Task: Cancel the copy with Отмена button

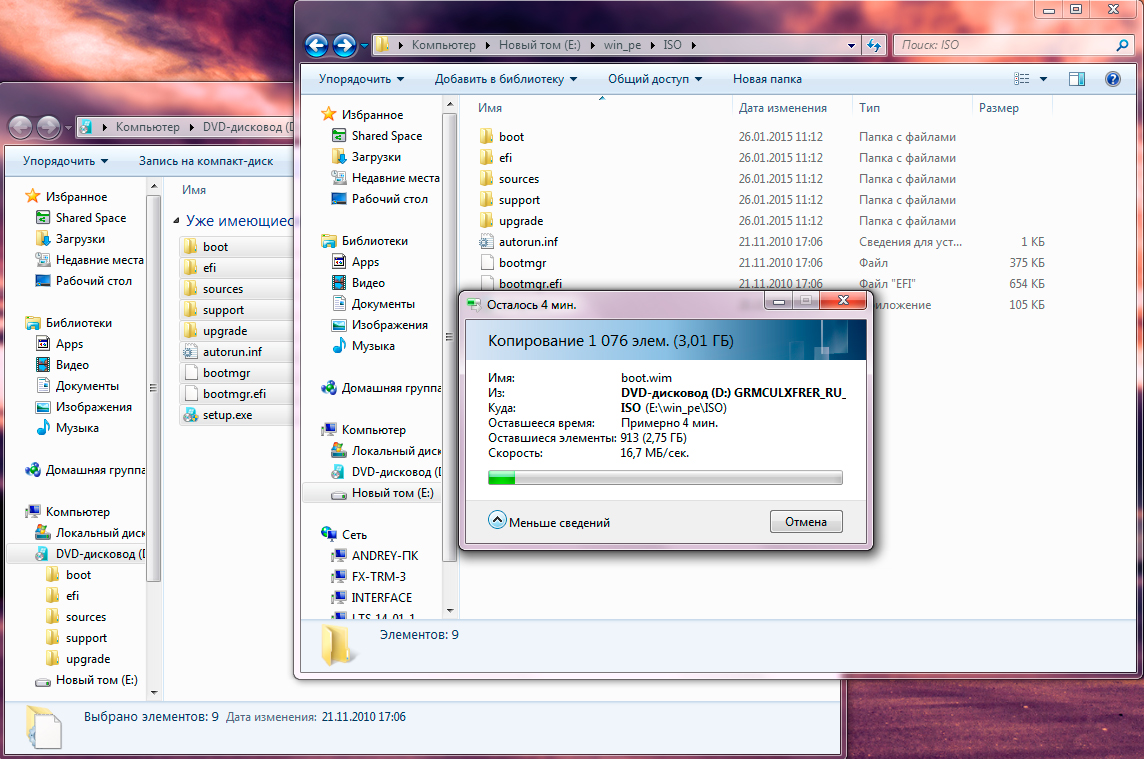Action: click(805, 522)
